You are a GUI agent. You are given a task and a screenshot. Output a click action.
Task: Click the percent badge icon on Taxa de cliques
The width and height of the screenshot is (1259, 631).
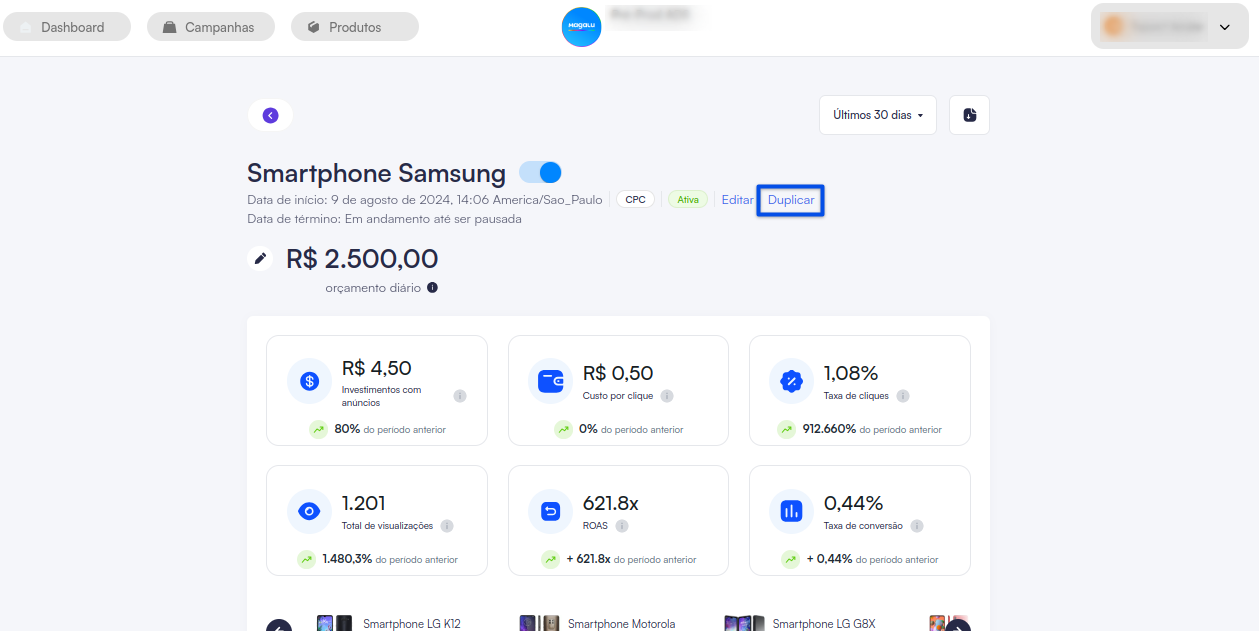pyautogui.click(x=791, y=381)
